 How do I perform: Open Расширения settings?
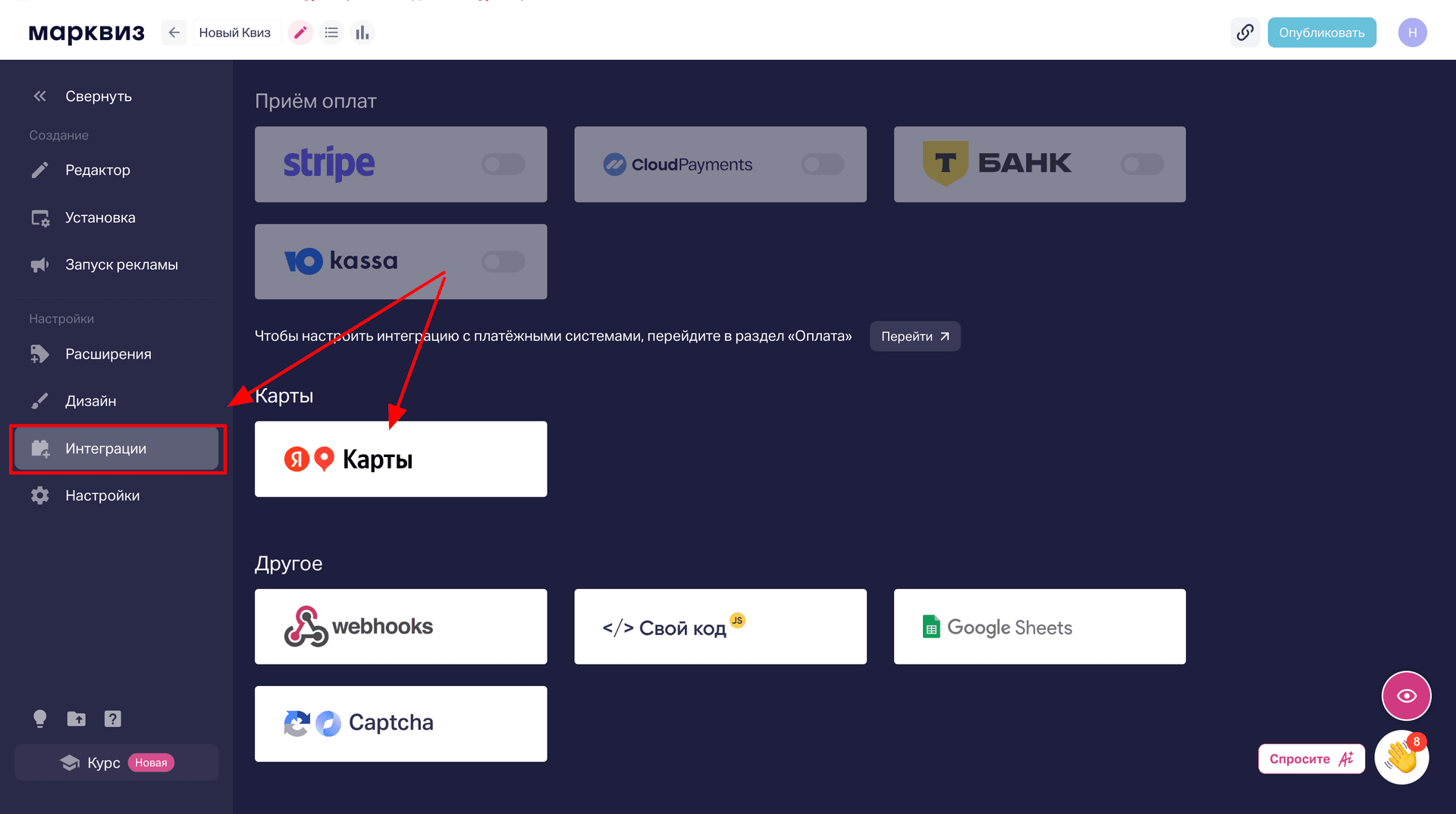116,354
